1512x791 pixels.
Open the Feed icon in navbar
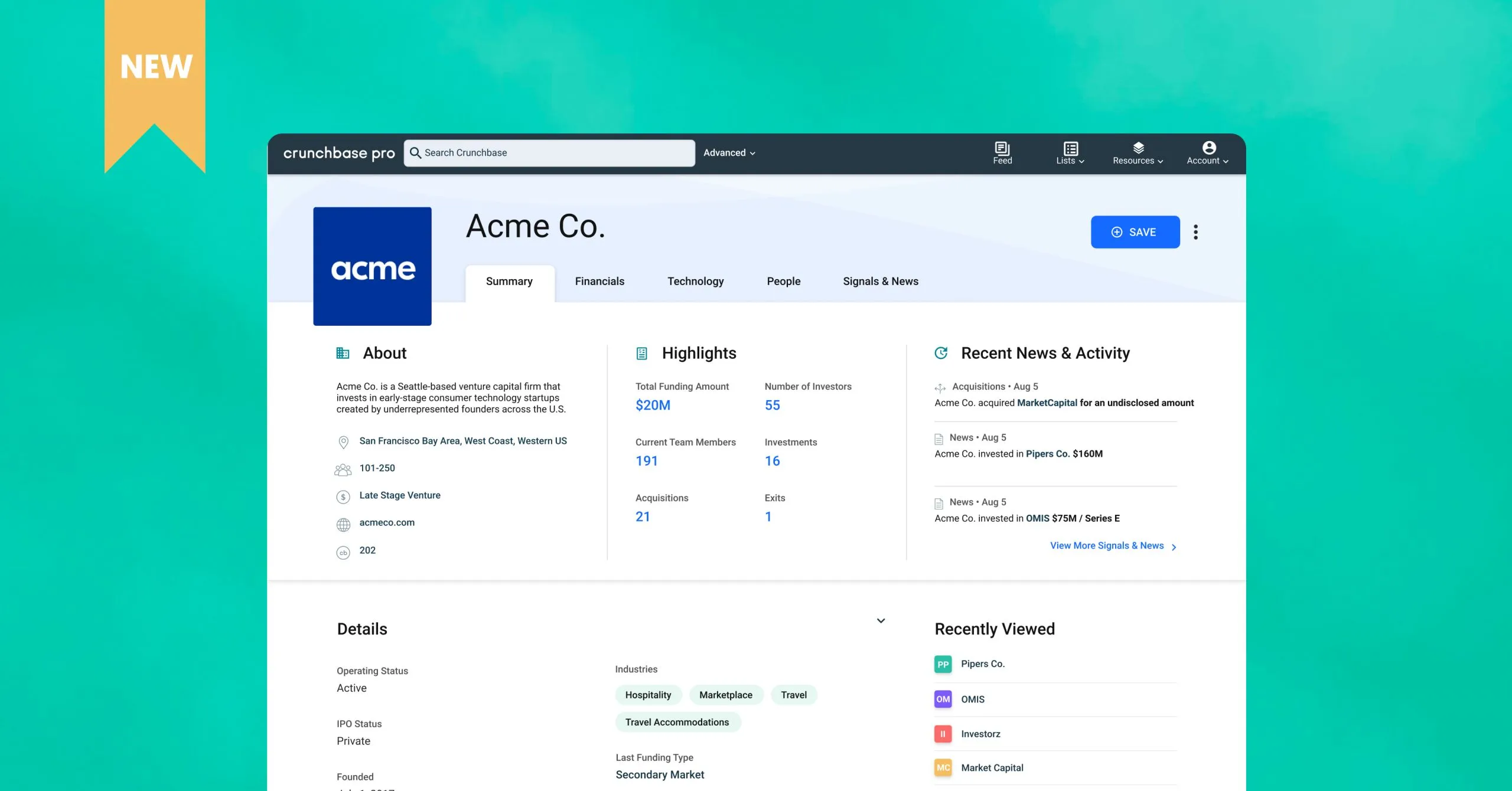(x=1002, y=148)
